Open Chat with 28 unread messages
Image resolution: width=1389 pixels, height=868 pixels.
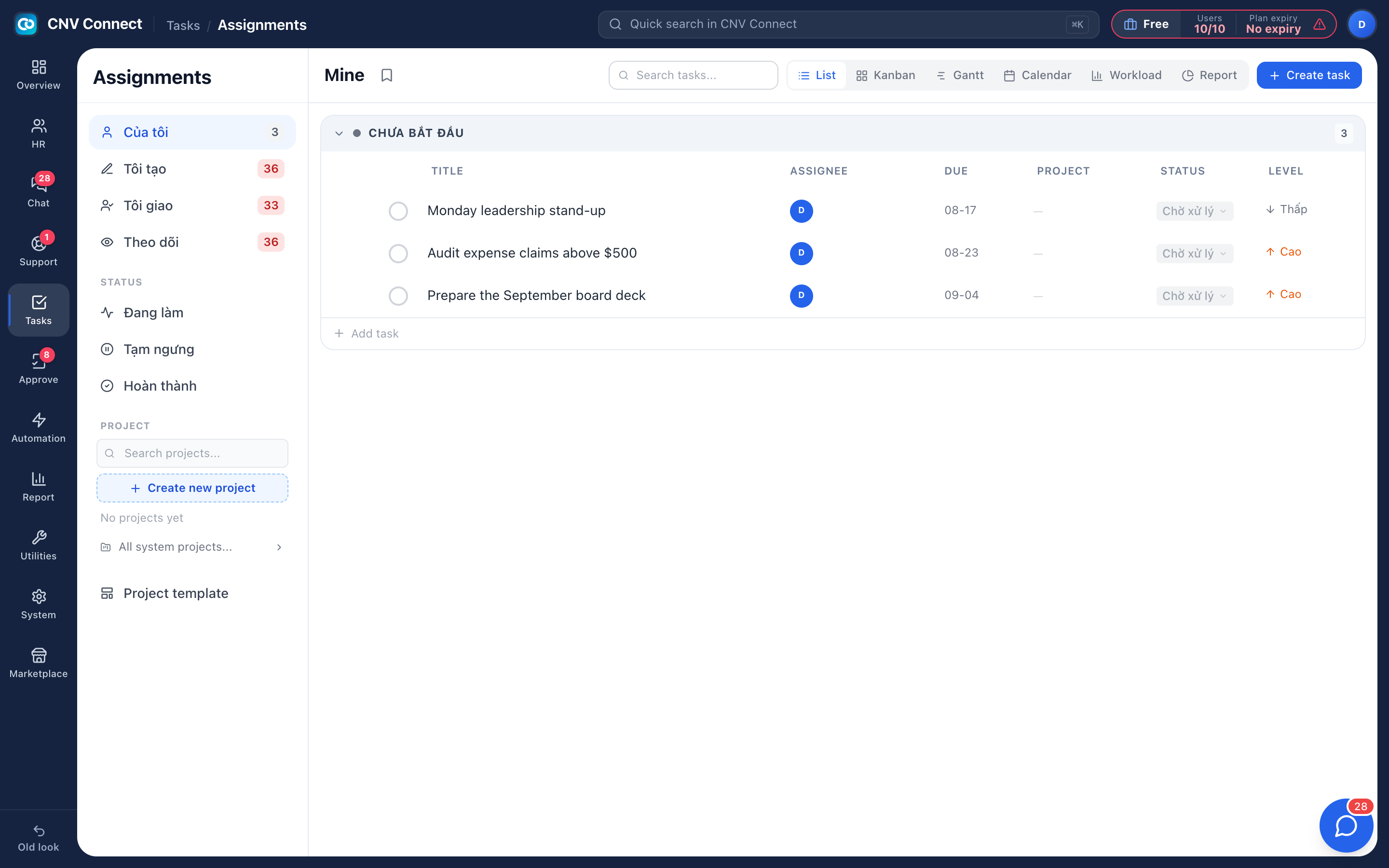(x=39, y=193)
